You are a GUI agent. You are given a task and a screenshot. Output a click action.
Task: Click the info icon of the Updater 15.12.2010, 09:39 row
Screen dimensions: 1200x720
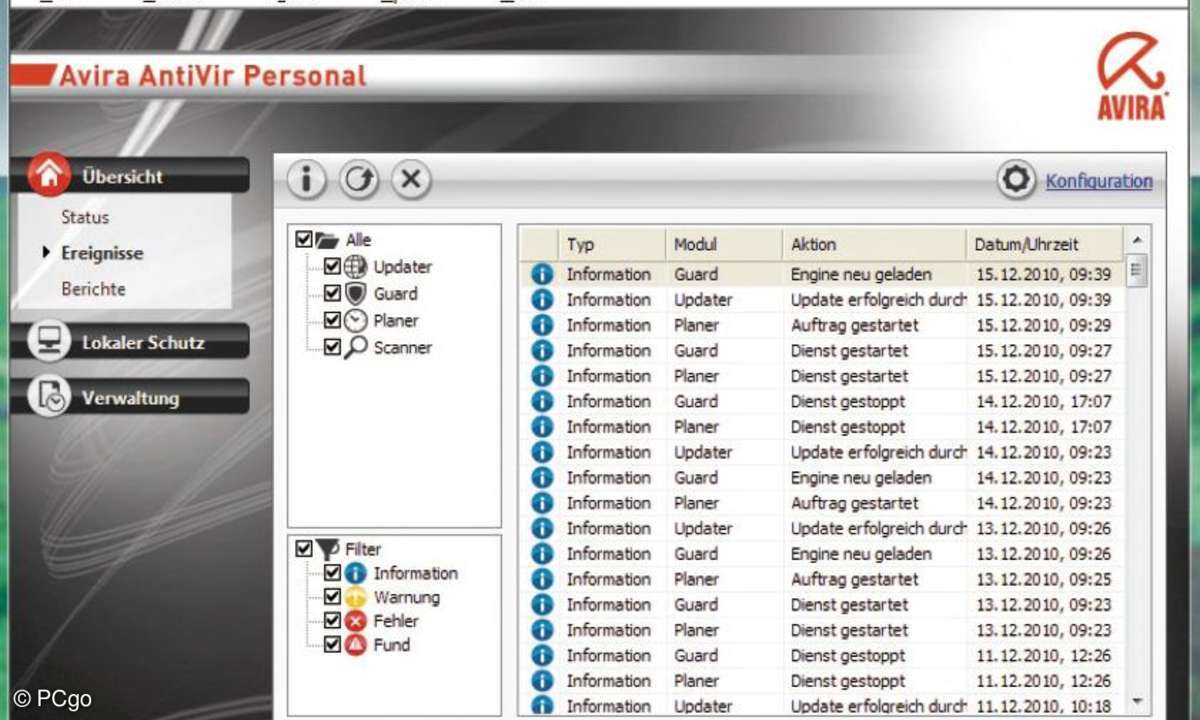click(x=542, y=300)
